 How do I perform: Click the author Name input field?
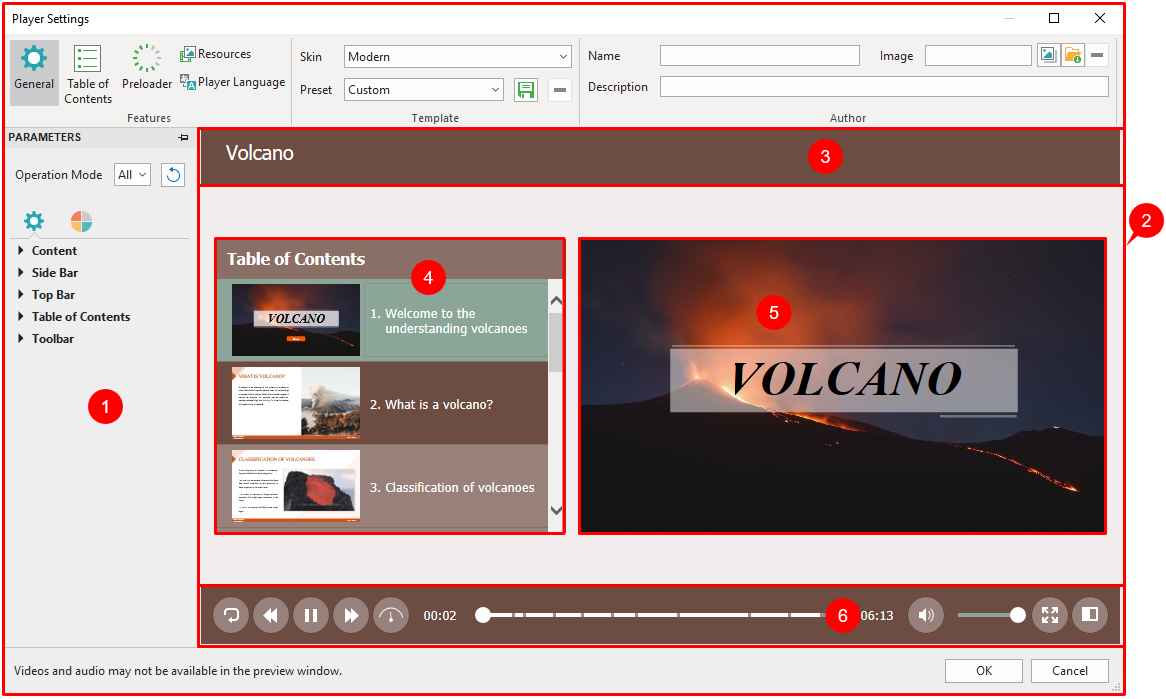pos(760,56)
